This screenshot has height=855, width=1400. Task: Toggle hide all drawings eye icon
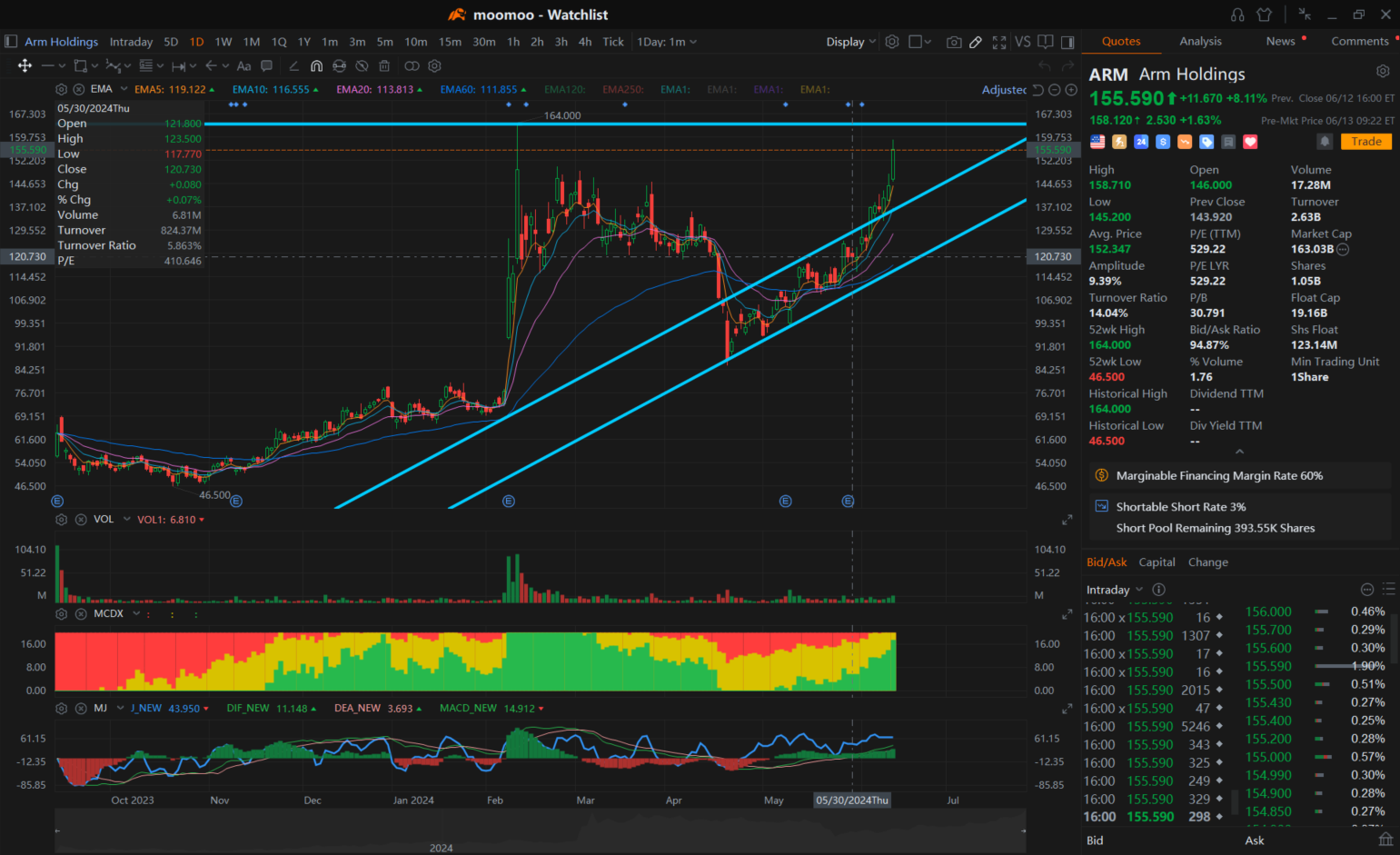(362, 66)
